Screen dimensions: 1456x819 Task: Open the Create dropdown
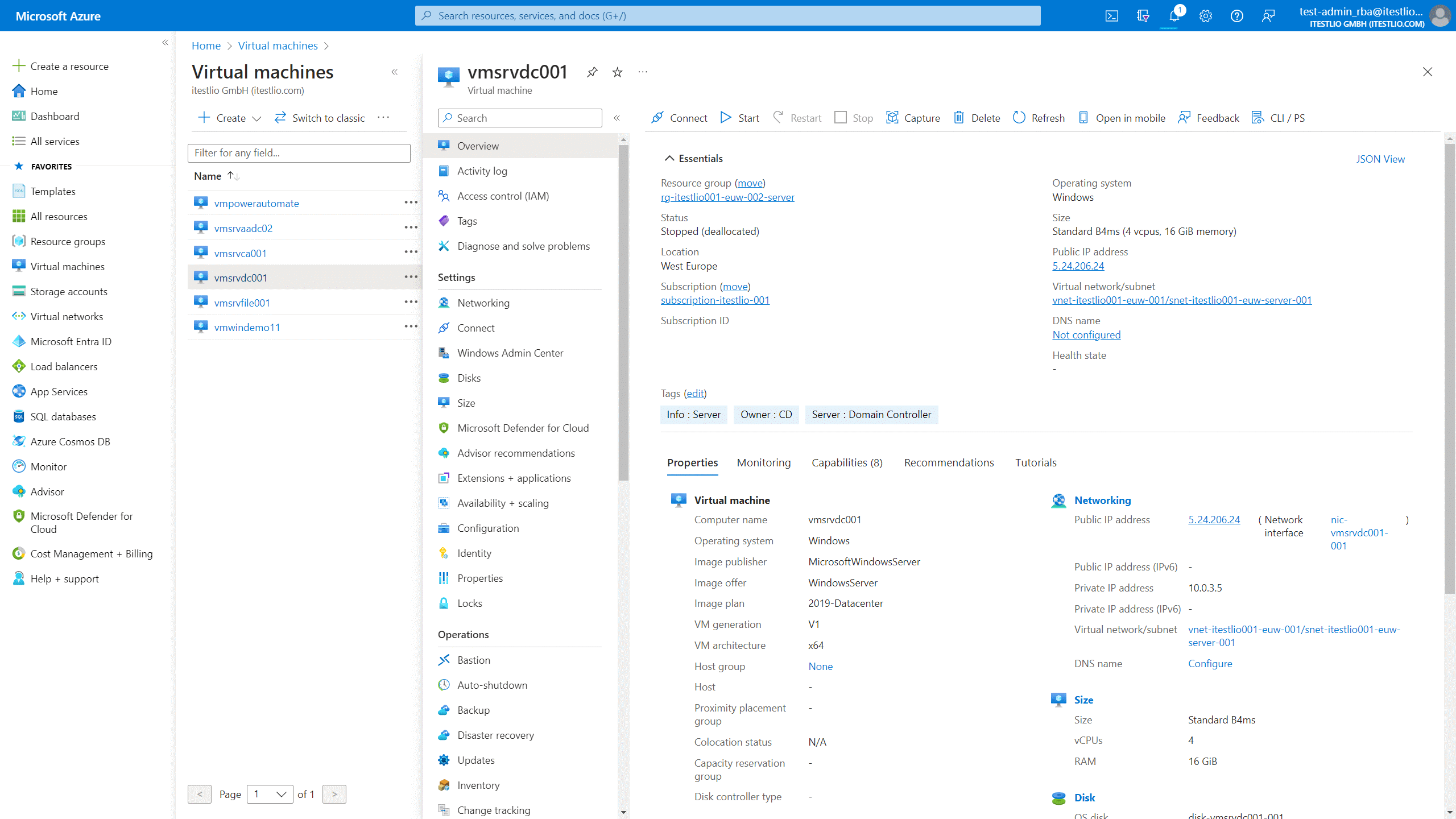click(229, 118)
